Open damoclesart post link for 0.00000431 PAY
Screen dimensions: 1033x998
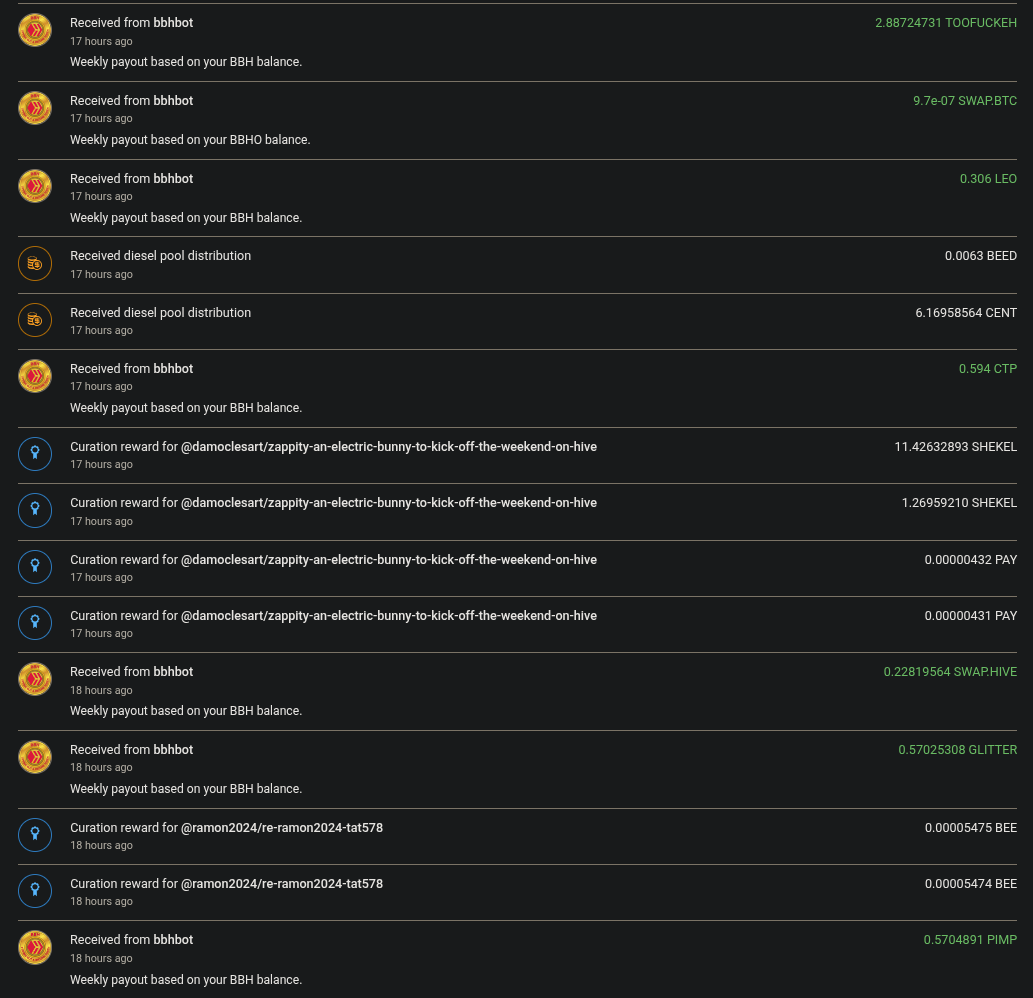(x=388, y=616)
